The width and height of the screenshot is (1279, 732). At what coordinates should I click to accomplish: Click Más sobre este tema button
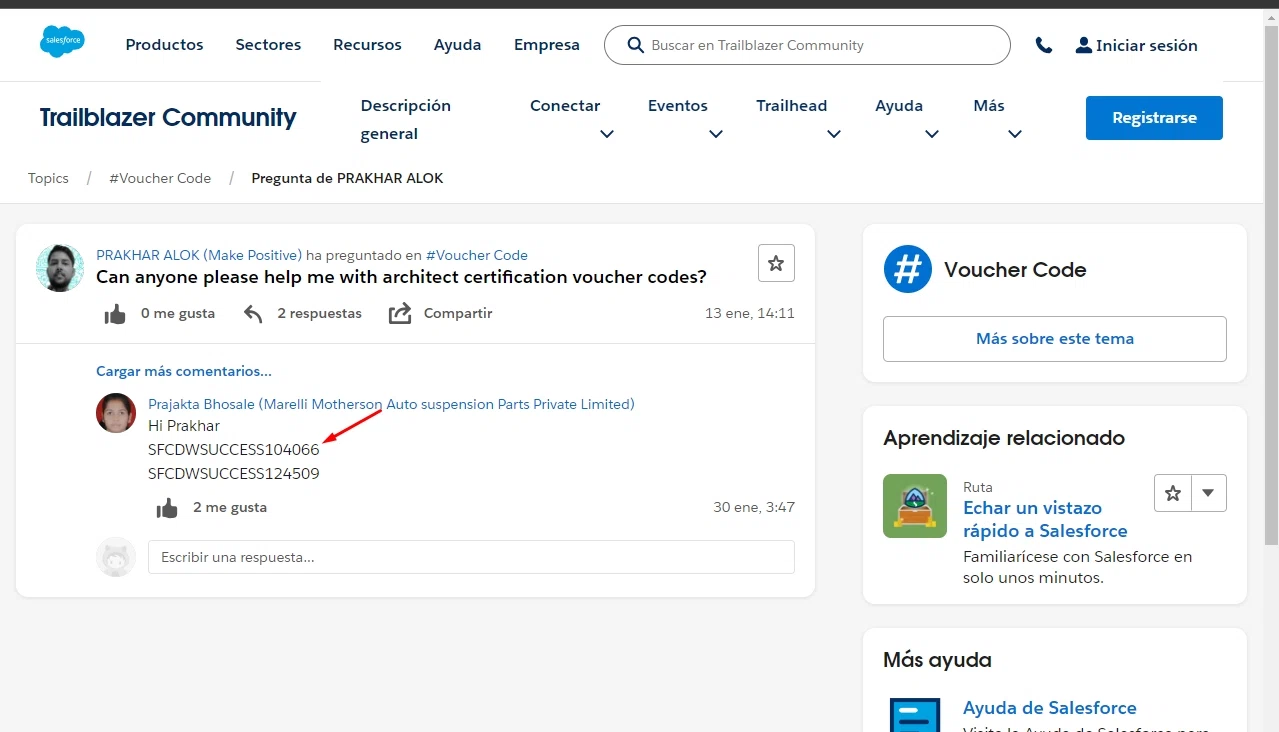tap(1055, 339)
